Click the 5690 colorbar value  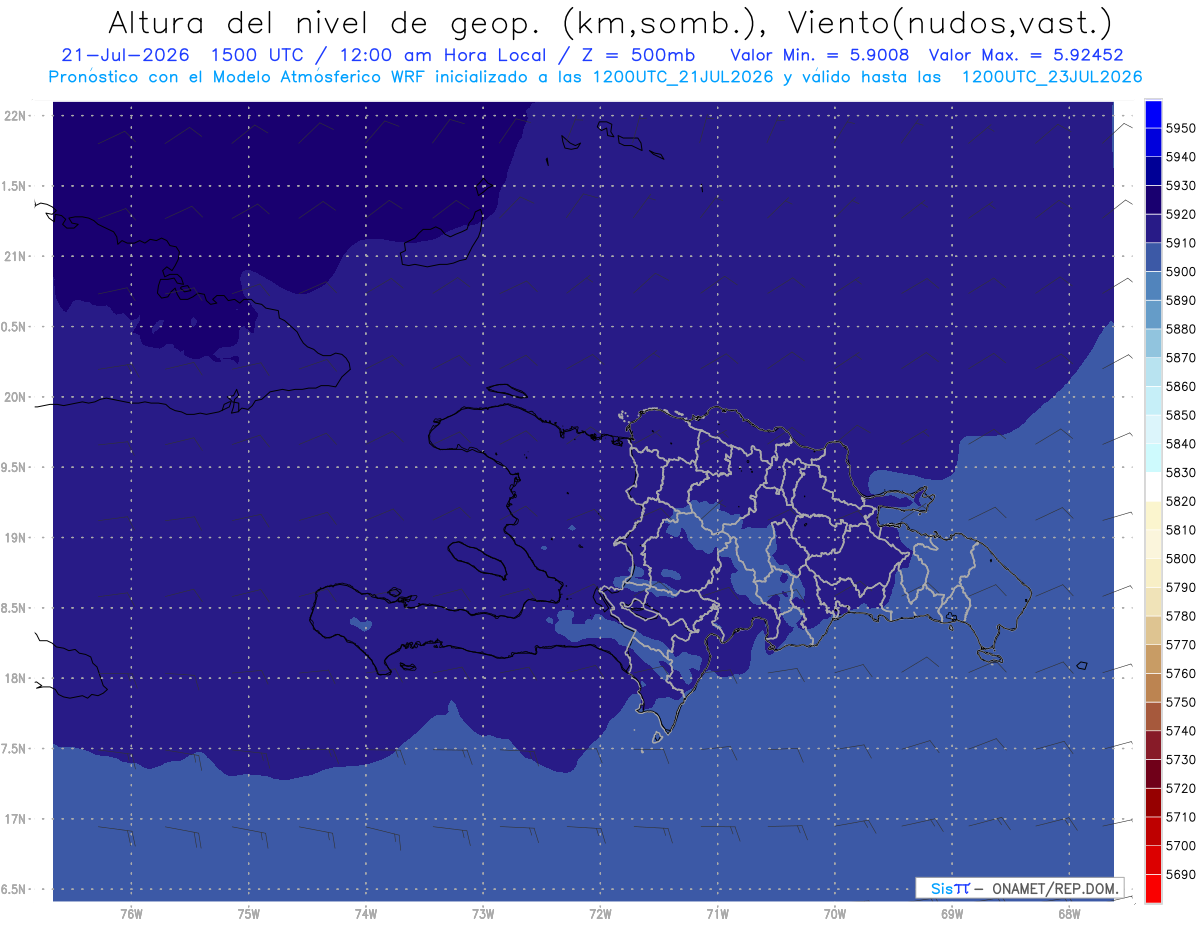pyautogui.click(x=1181, y=874)
